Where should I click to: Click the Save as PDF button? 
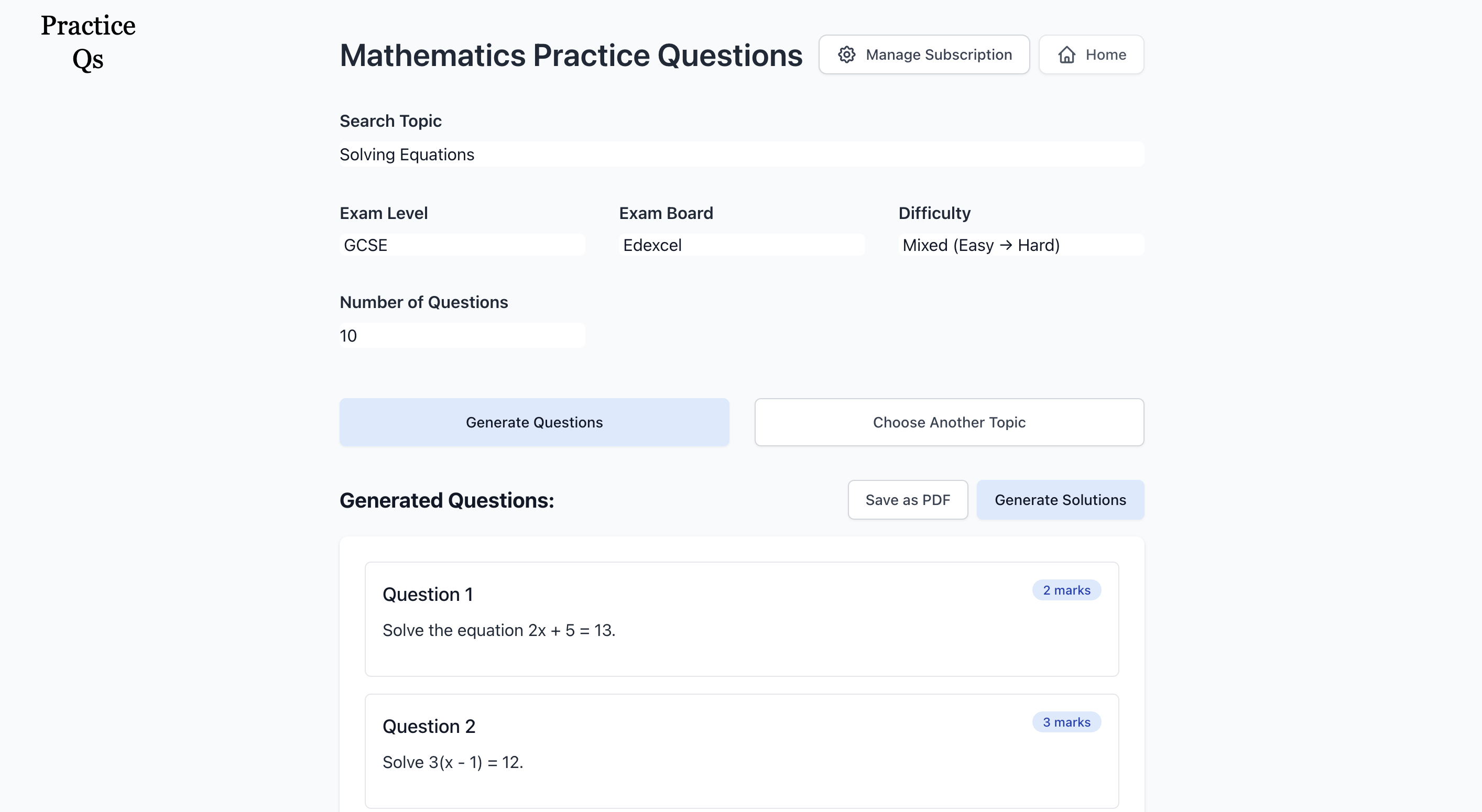coord(907,499)
